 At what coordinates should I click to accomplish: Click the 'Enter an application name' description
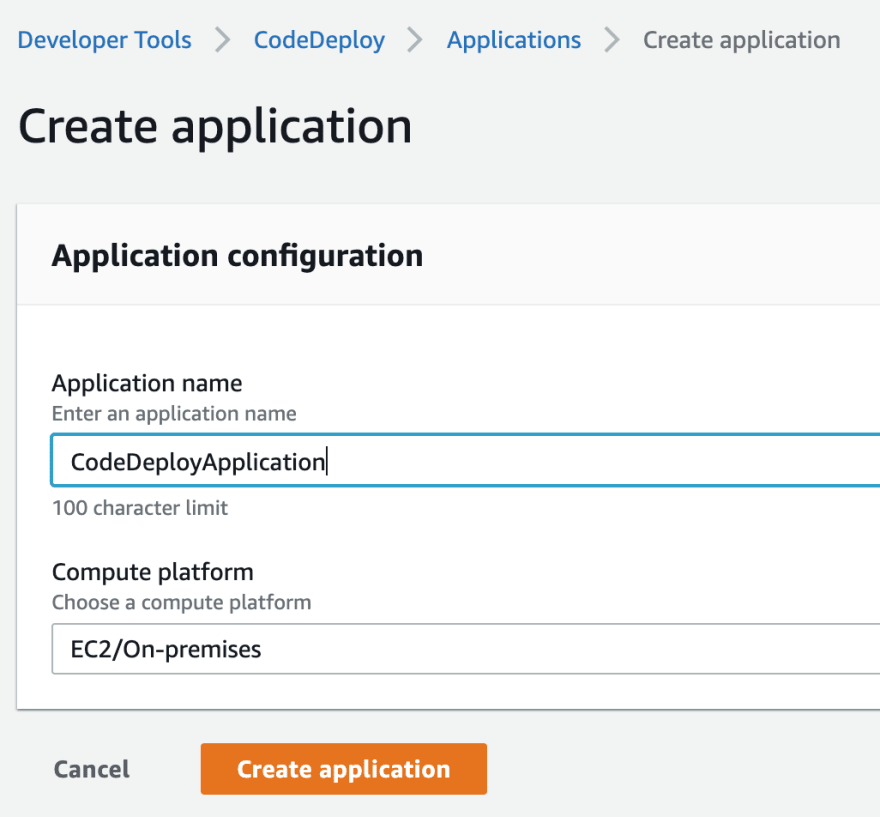174,414
